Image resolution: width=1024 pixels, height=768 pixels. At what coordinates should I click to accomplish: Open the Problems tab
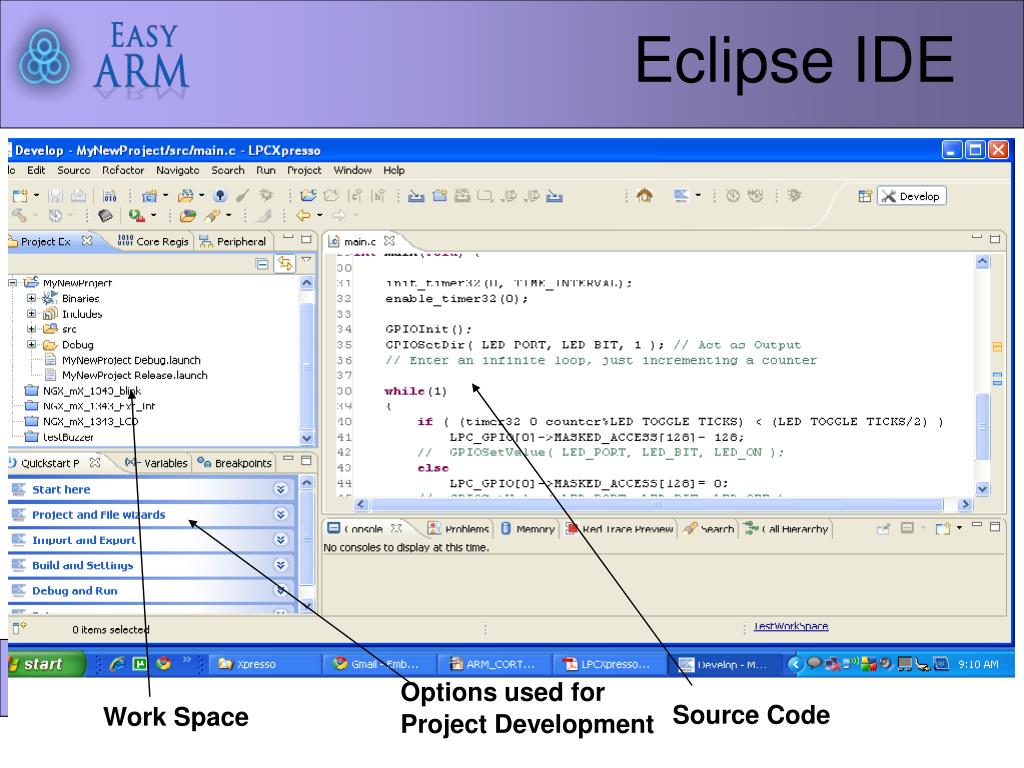tap(458, 528)
